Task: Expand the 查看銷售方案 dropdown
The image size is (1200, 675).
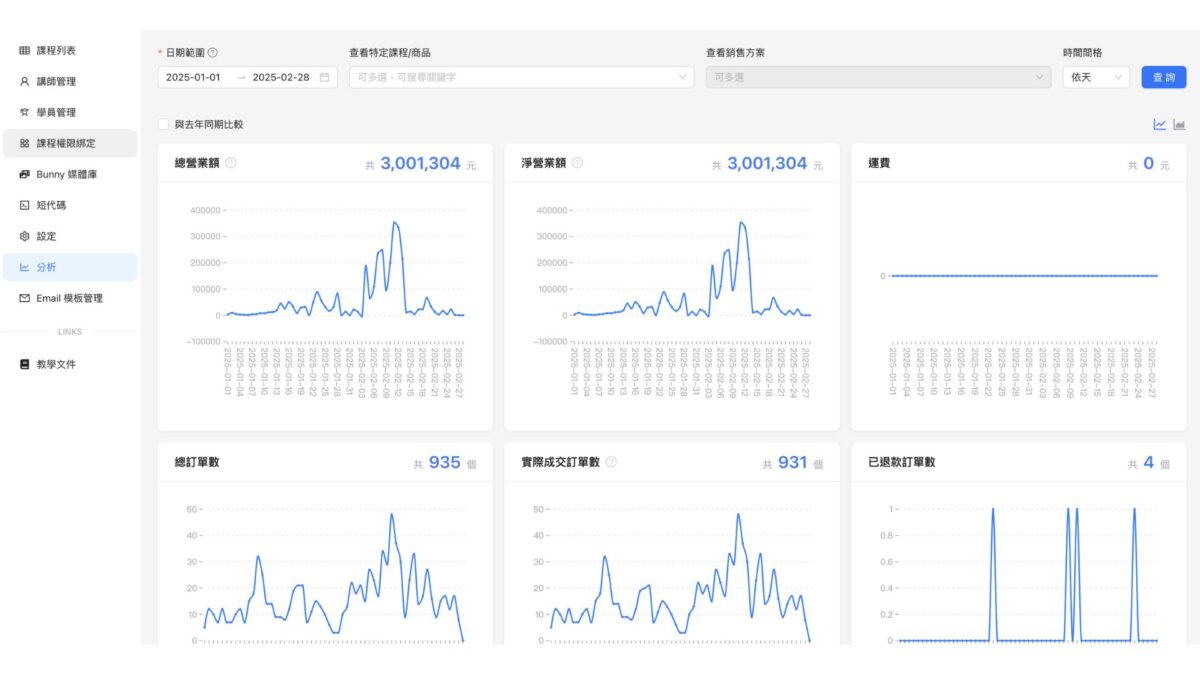Action: coord(877,77)
